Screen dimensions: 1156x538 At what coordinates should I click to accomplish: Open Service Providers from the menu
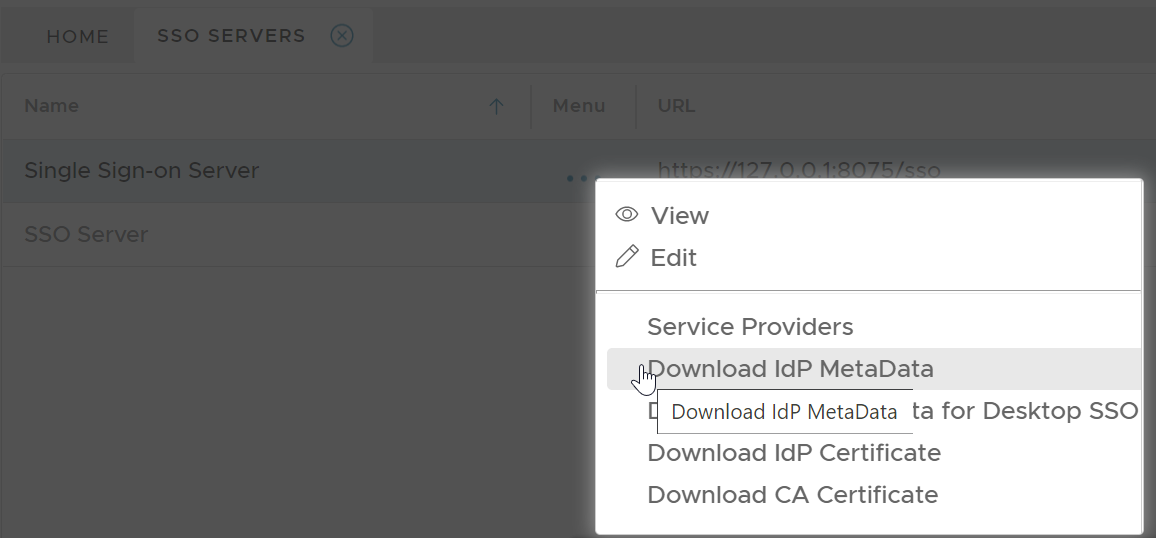click(750, 327)
